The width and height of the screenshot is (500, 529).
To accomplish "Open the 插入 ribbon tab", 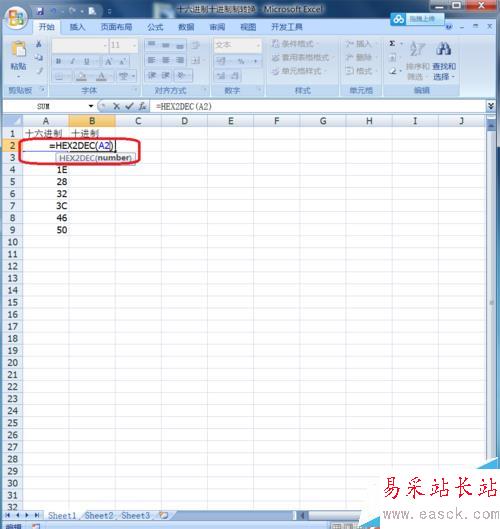I will [x=77, y=27].
